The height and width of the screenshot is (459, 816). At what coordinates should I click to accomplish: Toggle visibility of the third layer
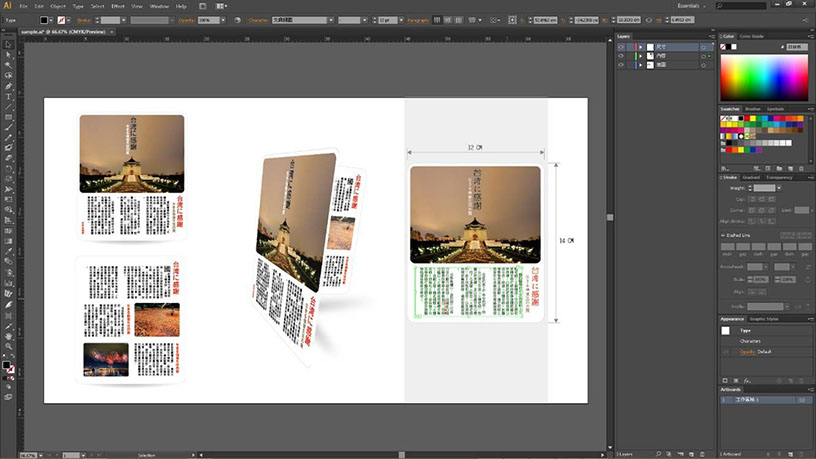[621, 64]
